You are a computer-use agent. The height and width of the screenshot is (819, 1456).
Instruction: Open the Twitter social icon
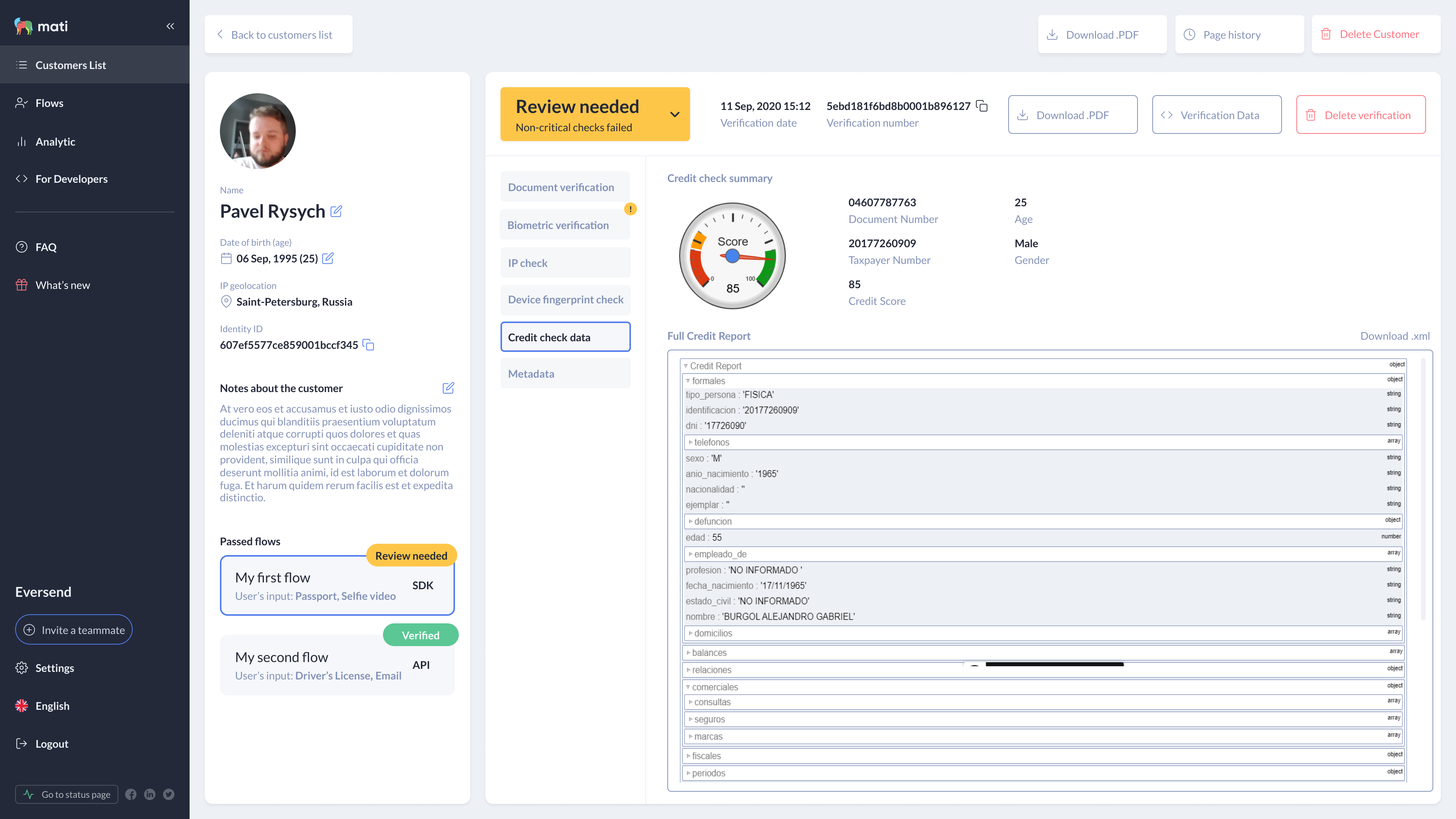[168, 794]
